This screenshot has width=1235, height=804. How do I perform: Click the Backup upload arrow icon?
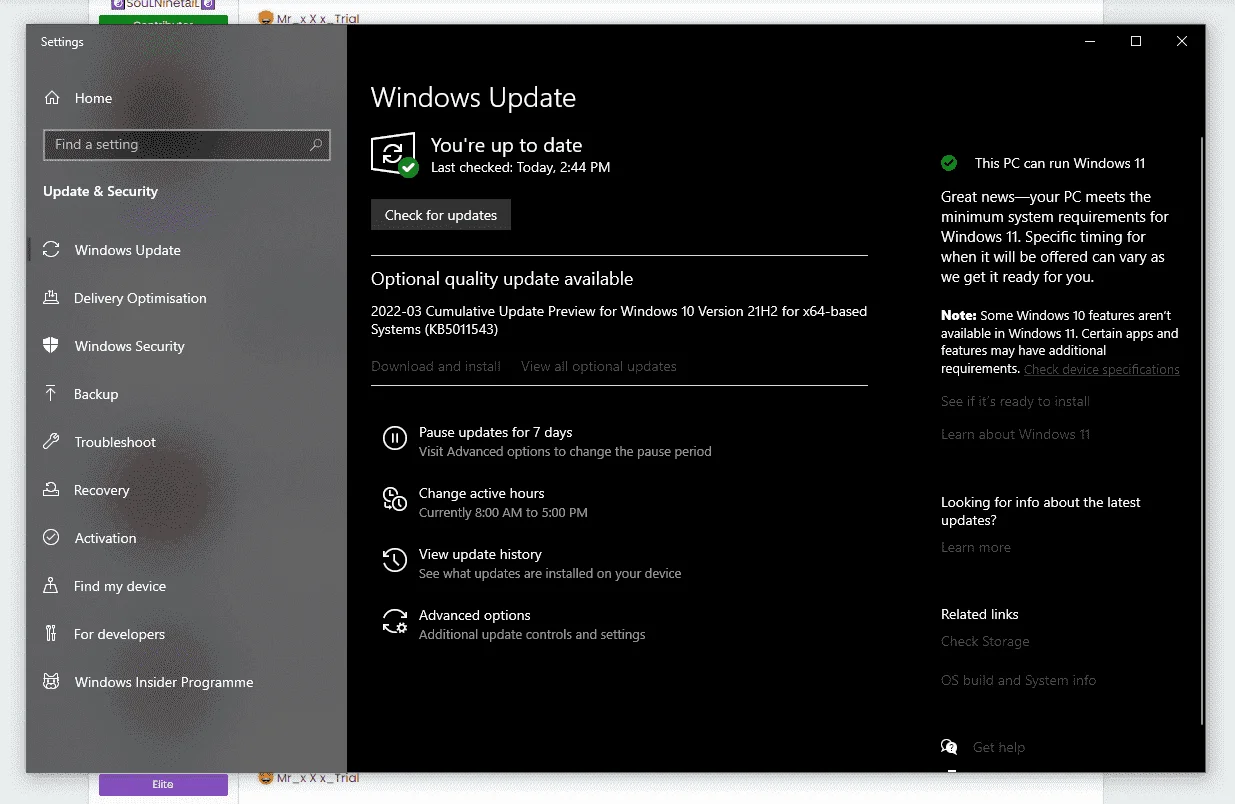point(51,394)
